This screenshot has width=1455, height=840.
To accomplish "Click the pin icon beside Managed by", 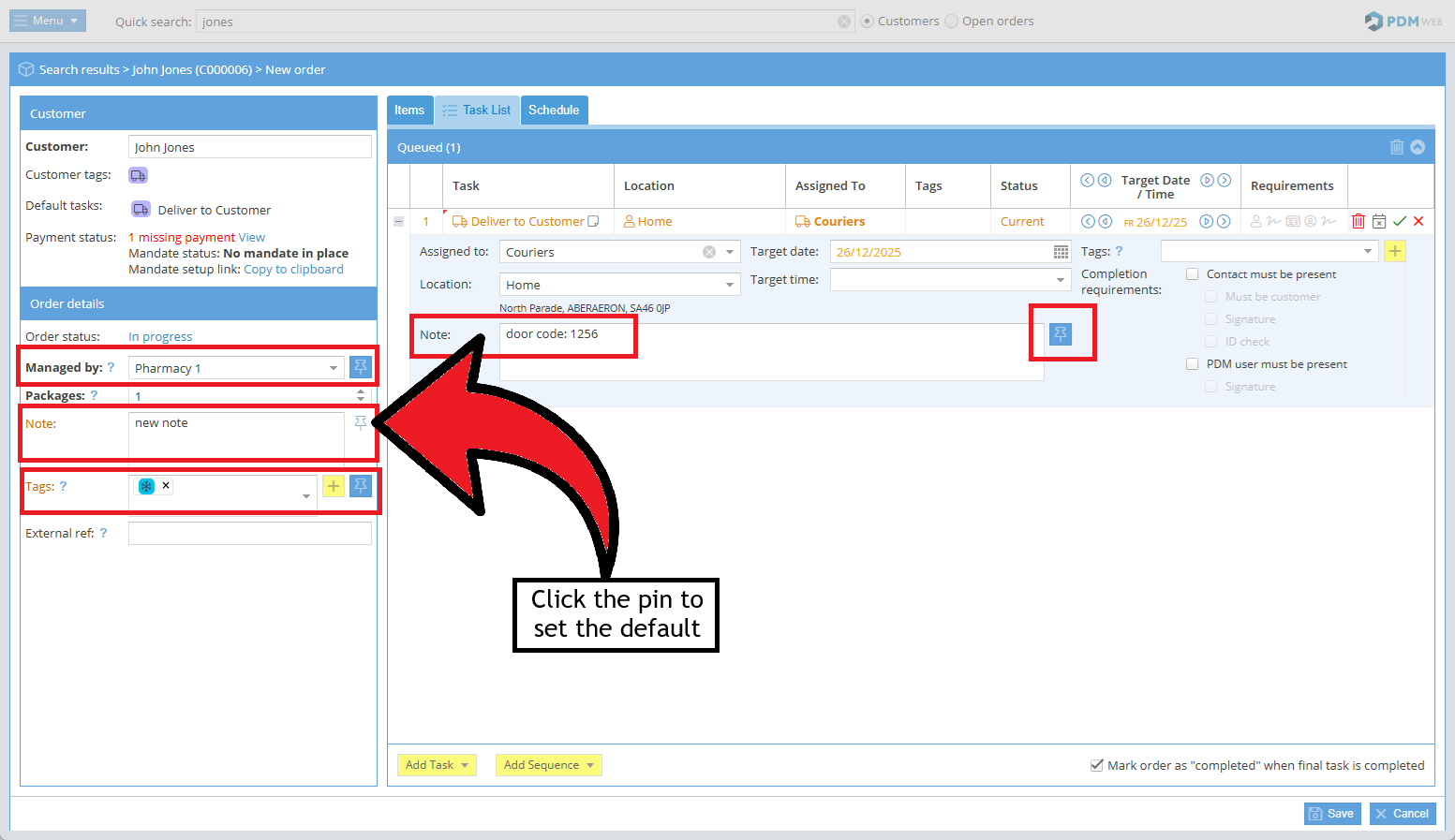I will (361, 367).
